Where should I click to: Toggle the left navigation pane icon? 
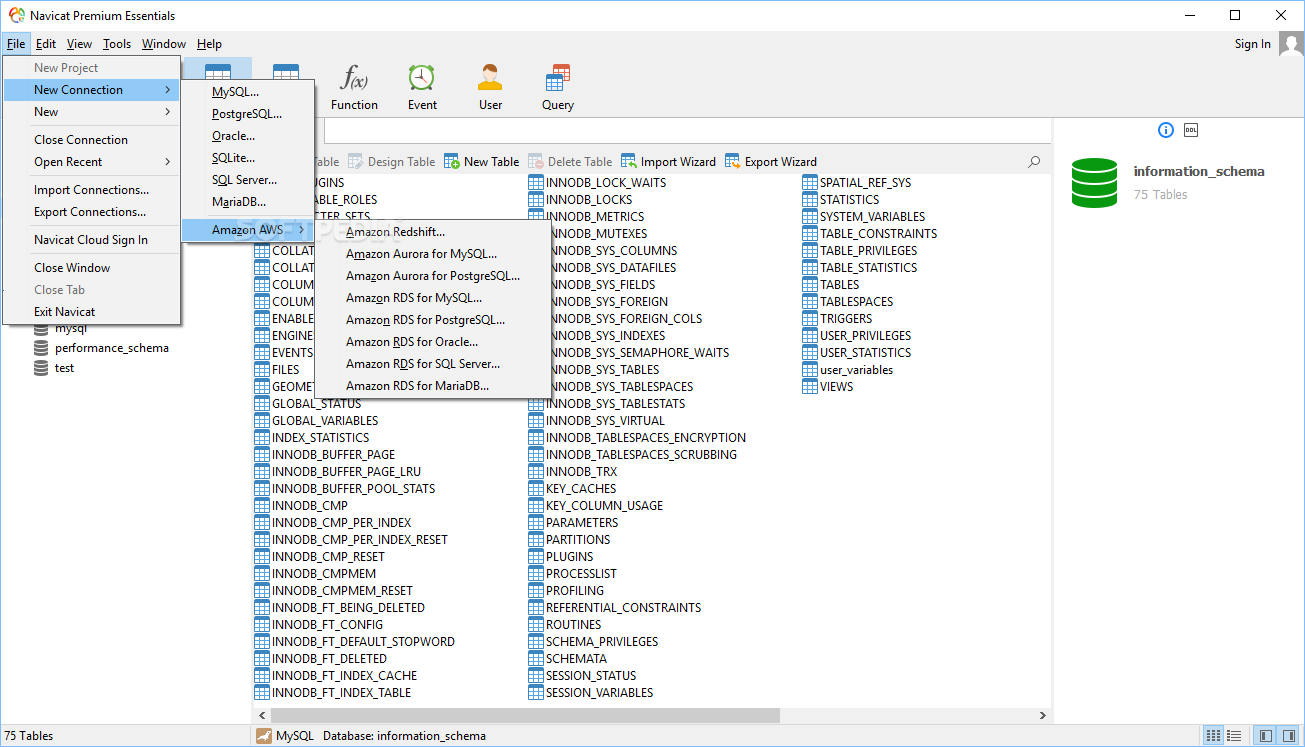[x=1266, y=736]
